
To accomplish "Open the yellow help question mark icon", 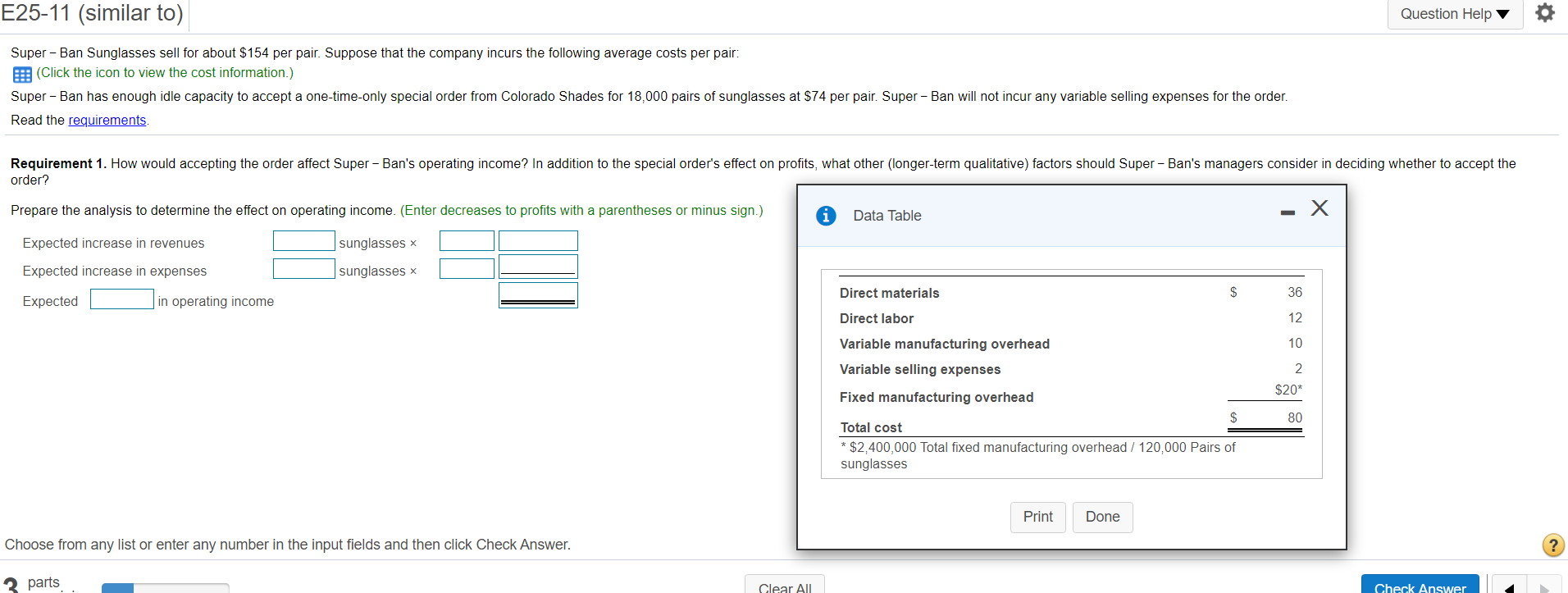I will [1553, 545].
